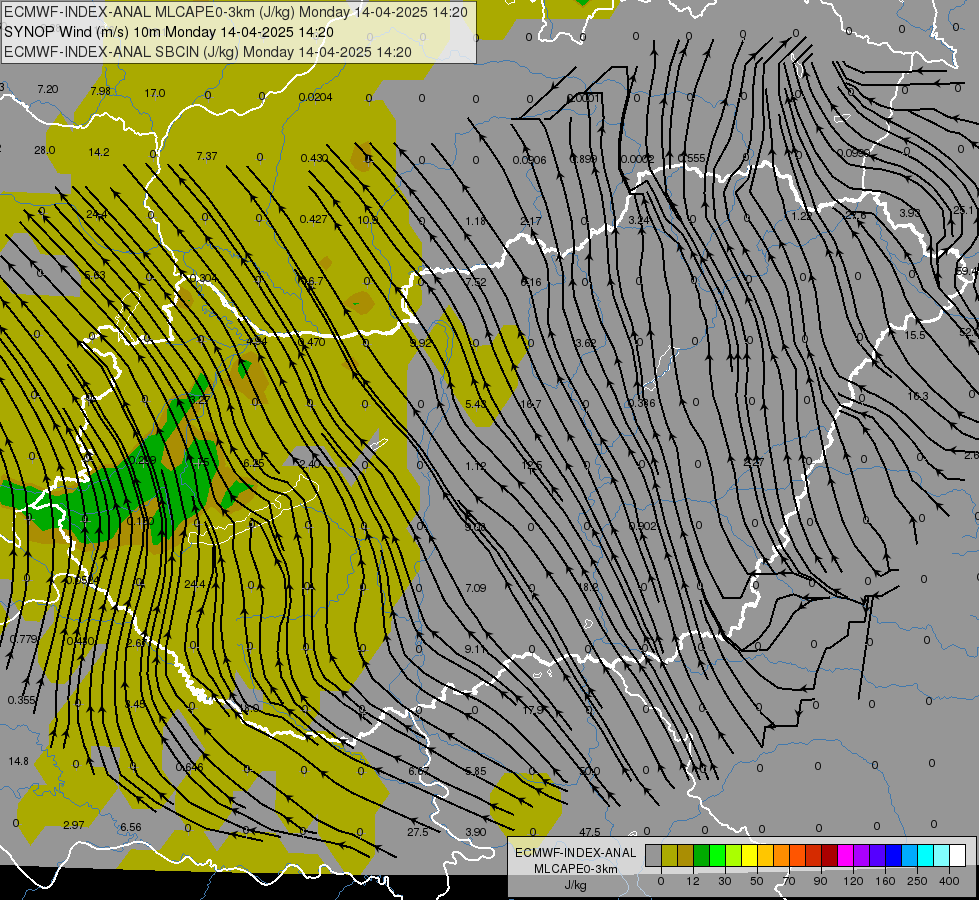The image size is (979, 900).
Task: Click the dark red legend swatch
Action: (830, 856)
